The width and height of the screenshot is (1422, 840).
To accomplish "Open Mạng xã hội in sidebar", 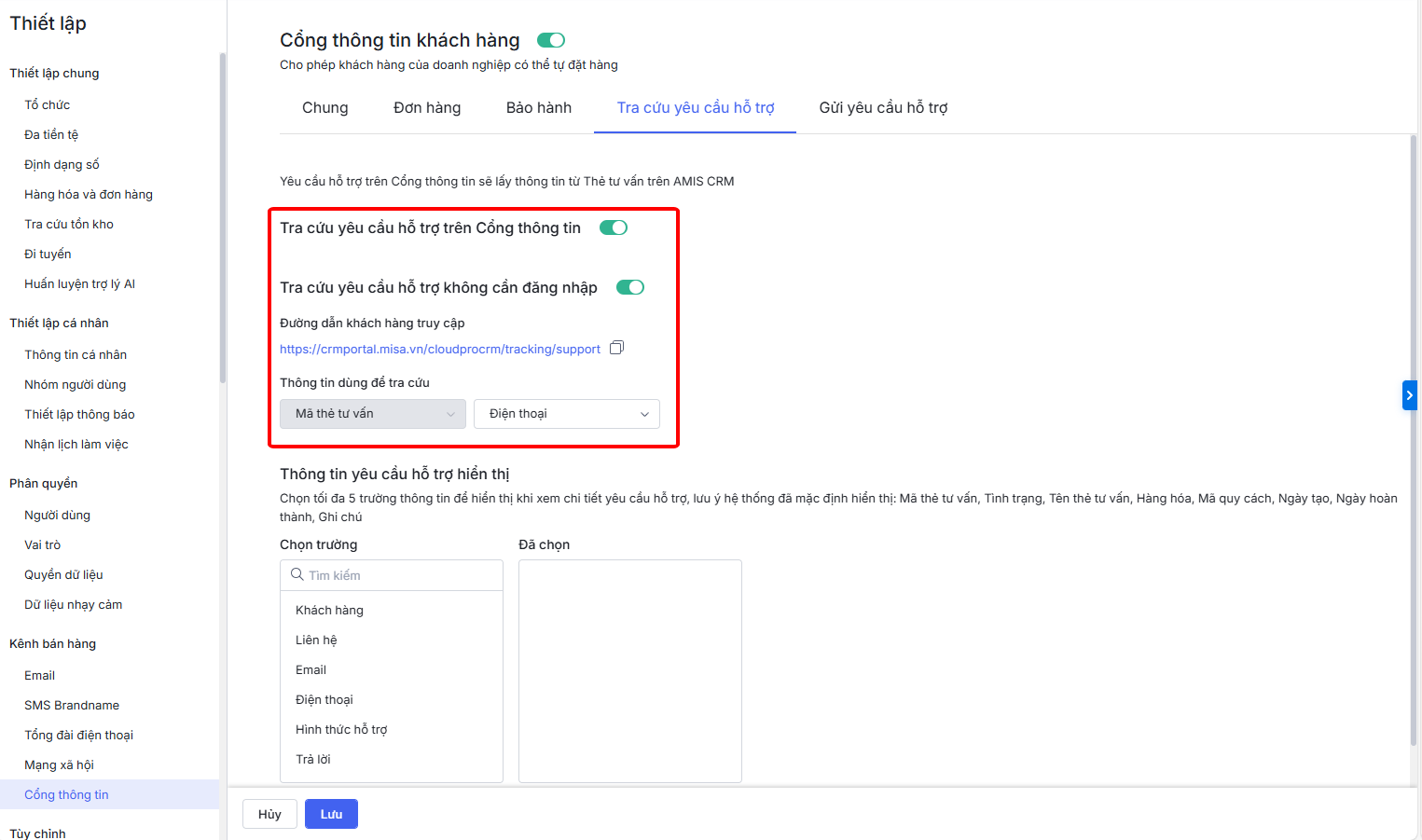I will click(59, 765).
